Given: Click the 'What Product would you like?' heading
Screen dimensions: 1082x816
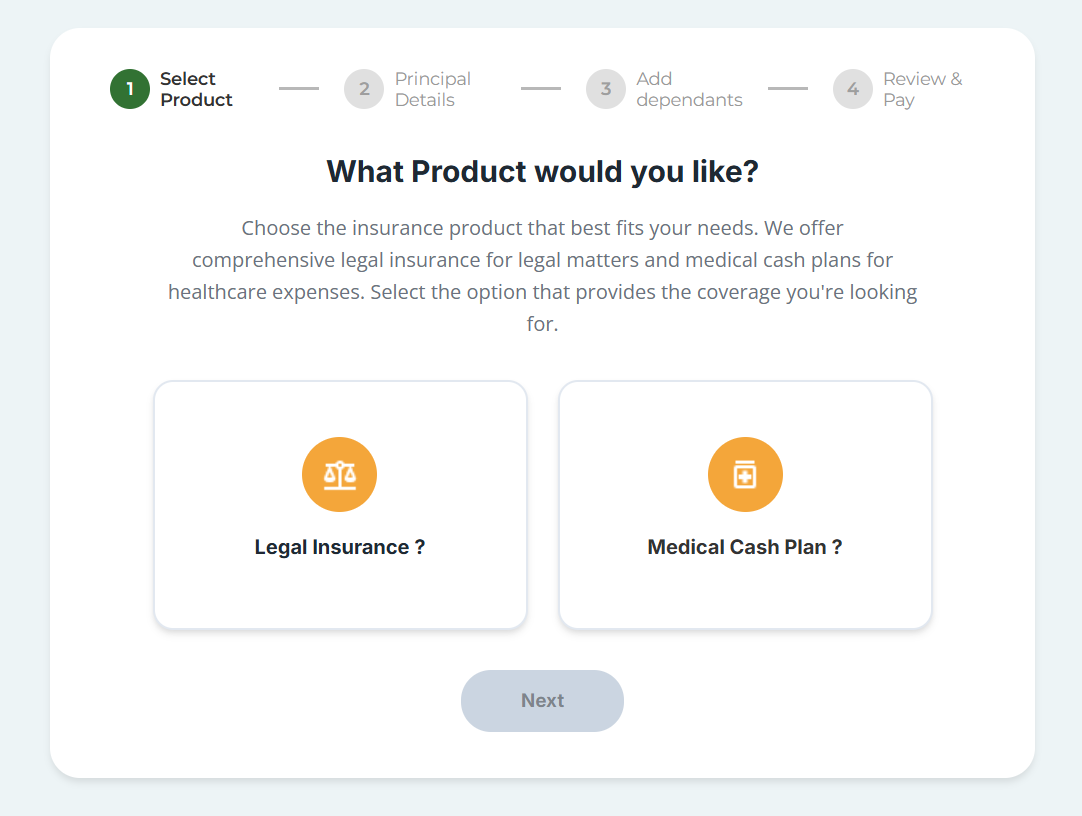Looking at the screenshot, I should coord(542,172).
